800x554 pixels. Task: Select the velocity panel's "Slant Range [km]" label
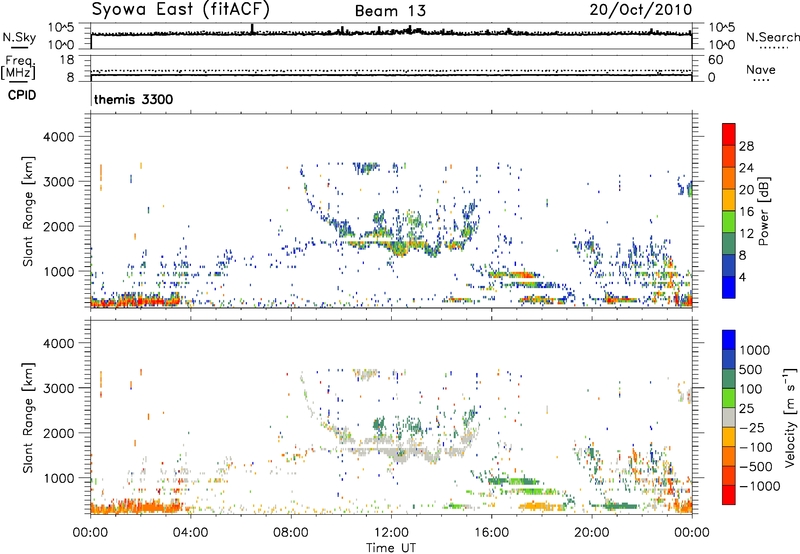[28, 418]
